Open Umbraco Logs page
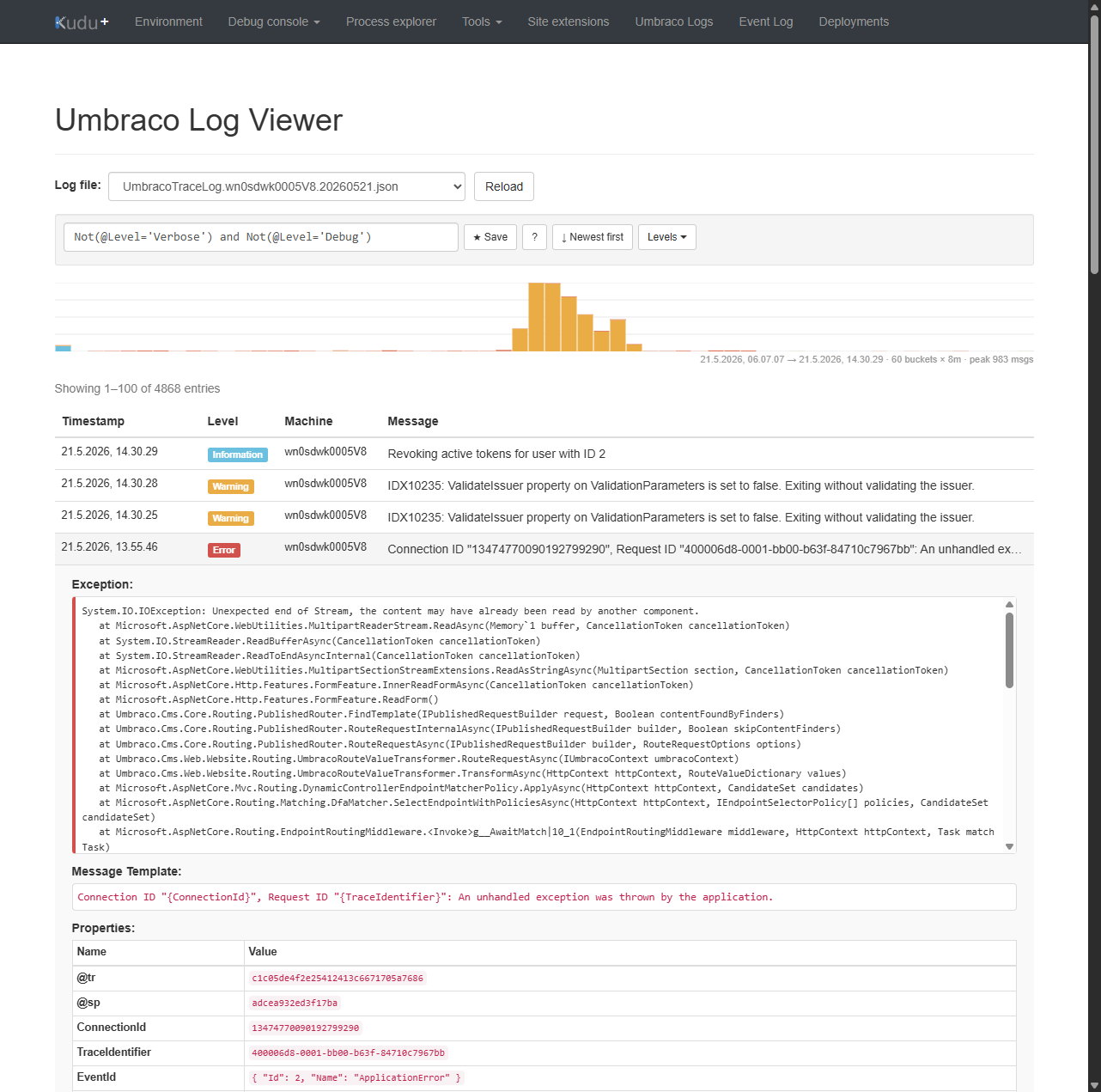 674,21
